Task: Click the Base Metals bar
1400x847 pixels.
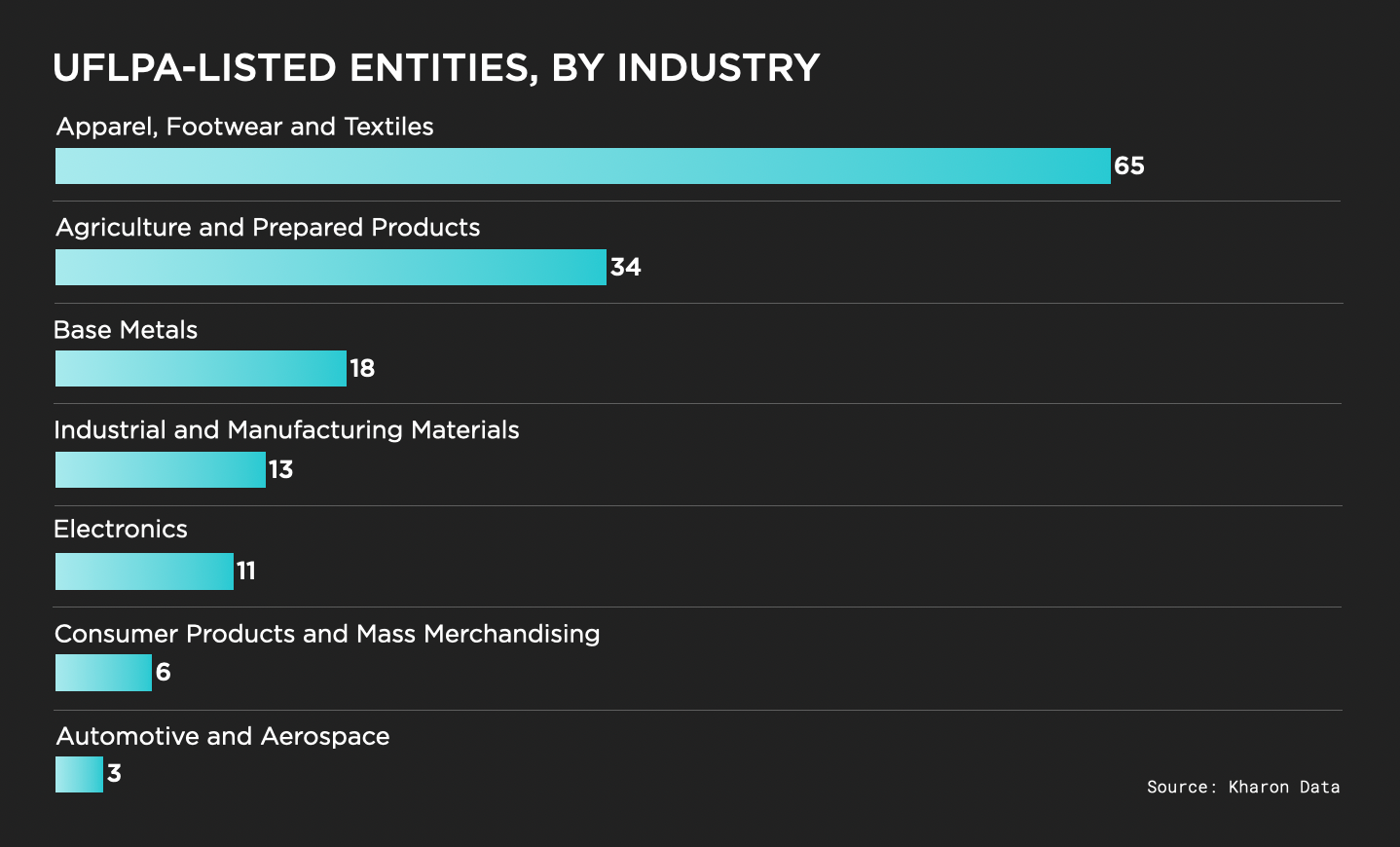Action: (201, 369)
